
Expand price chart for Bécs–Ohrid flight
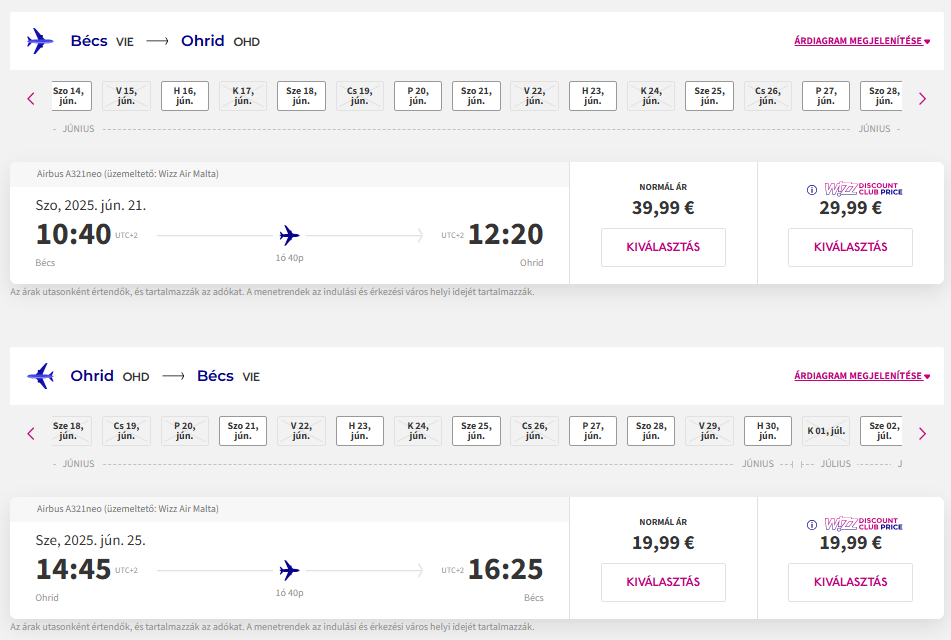coord(862,42)
